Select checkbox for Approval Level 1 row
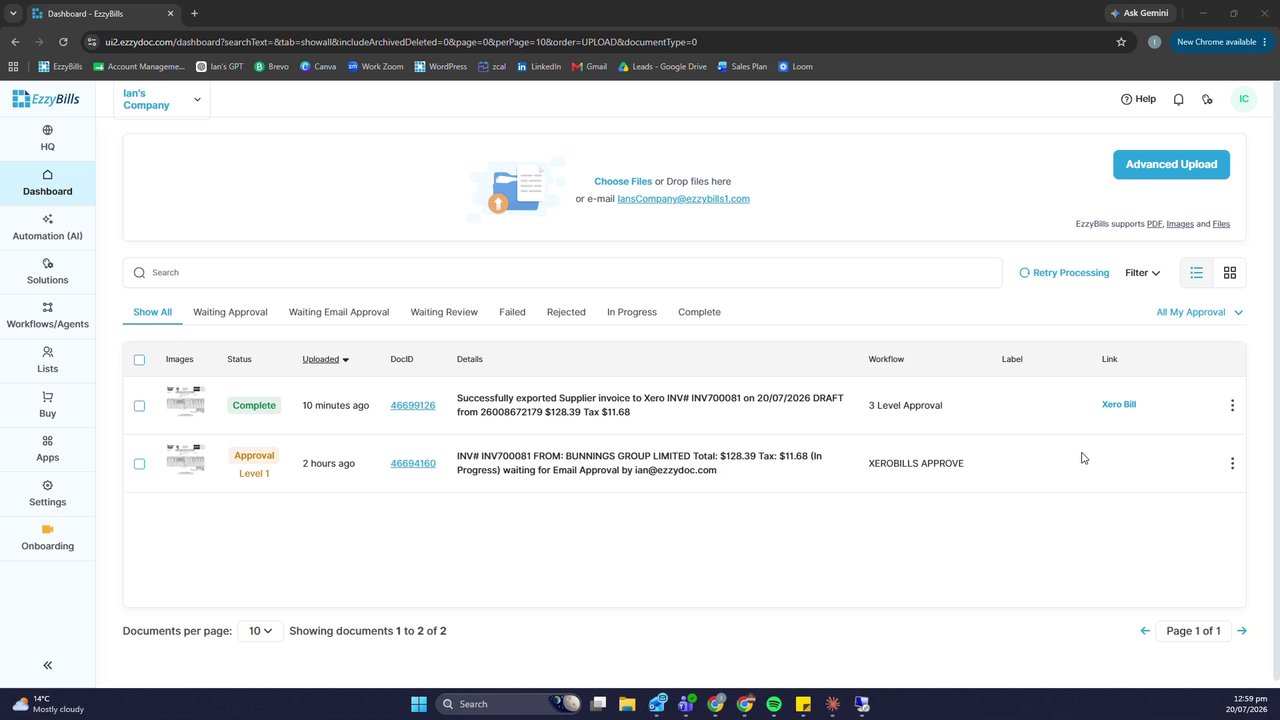The image size is (1280, 720). point(139,464)
